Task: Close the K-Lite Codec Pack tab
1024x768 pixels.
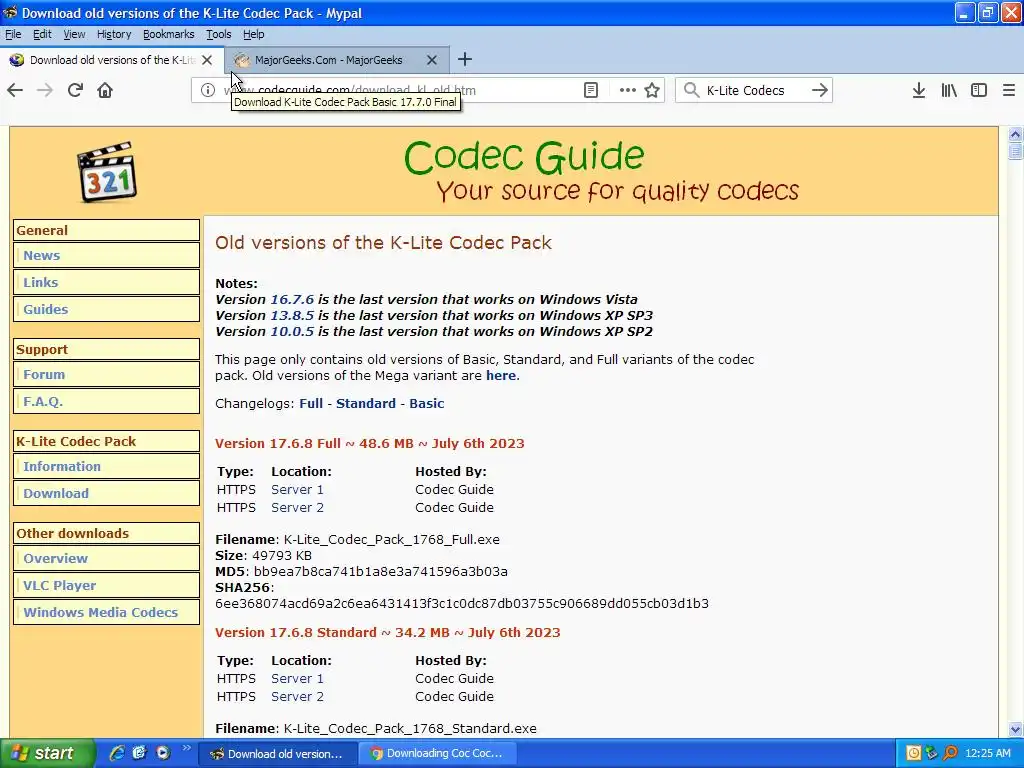Action: (x=207, y=60)
